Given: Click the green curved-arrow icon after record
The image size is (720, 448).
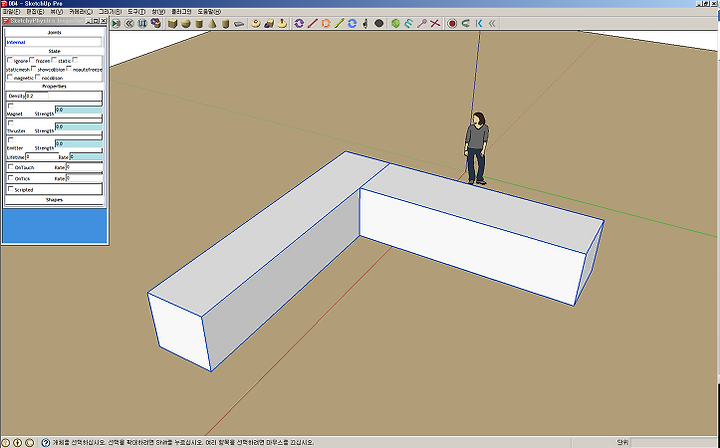Looking at the screenshot, I should point(466,23).
